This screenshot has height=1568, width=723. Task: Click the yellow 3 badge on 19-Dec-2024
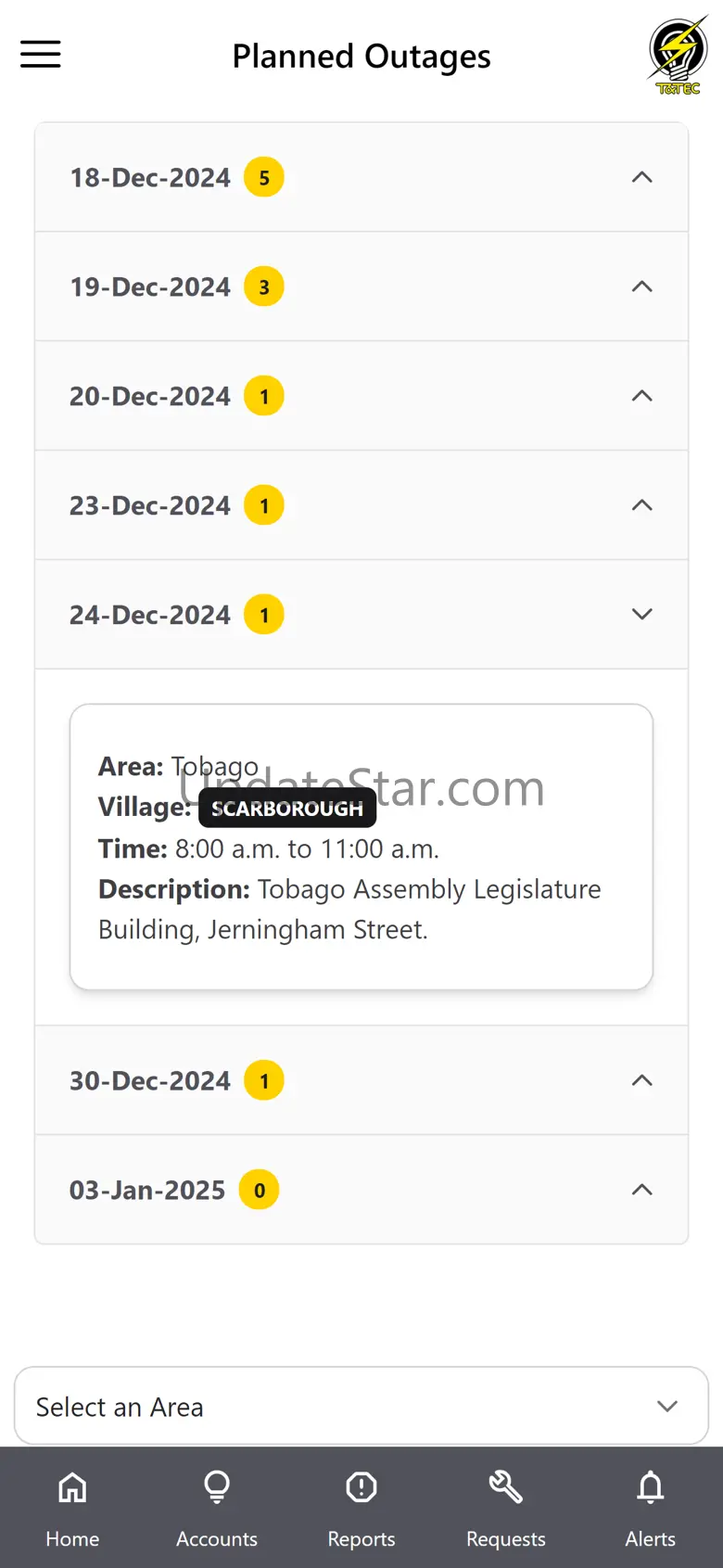[264, 287]
